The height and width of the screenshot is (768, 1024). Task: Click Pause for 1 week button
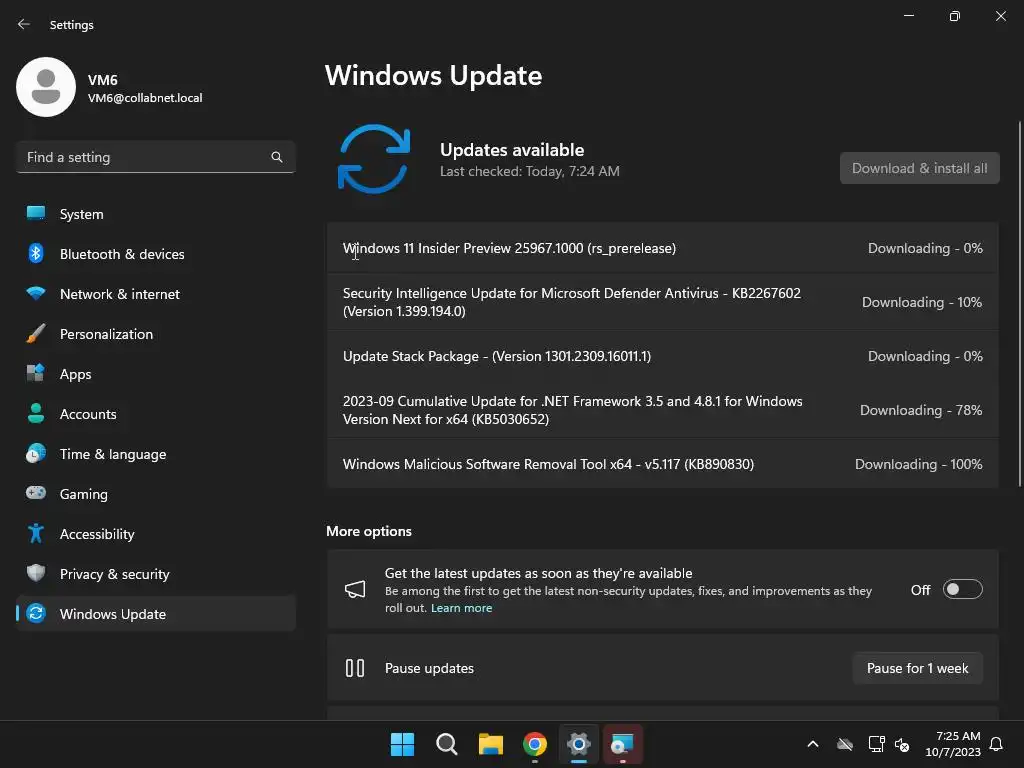tap(918, 668)
